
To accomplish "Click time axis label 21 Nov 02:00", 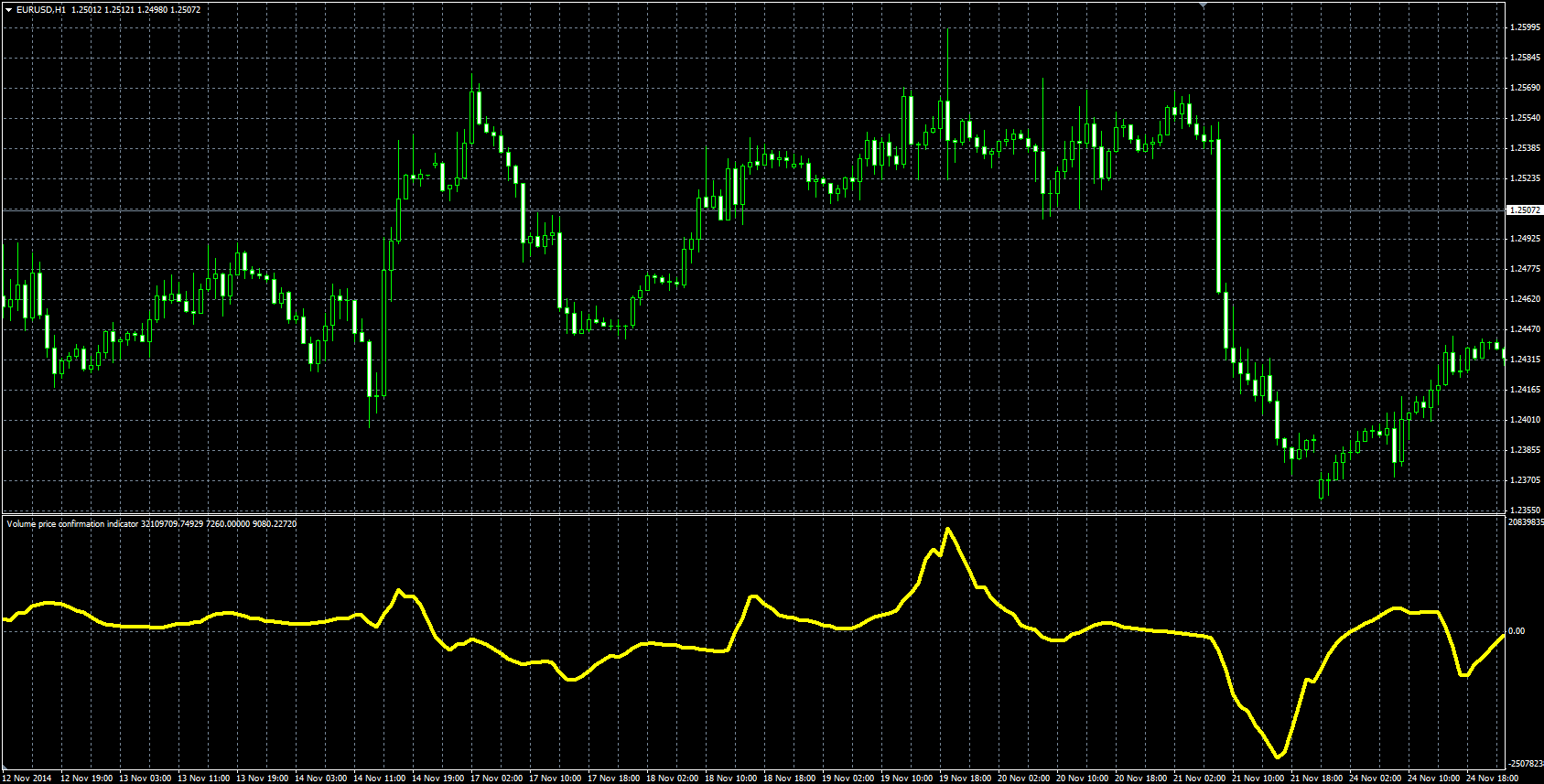I will (1200, 779).
